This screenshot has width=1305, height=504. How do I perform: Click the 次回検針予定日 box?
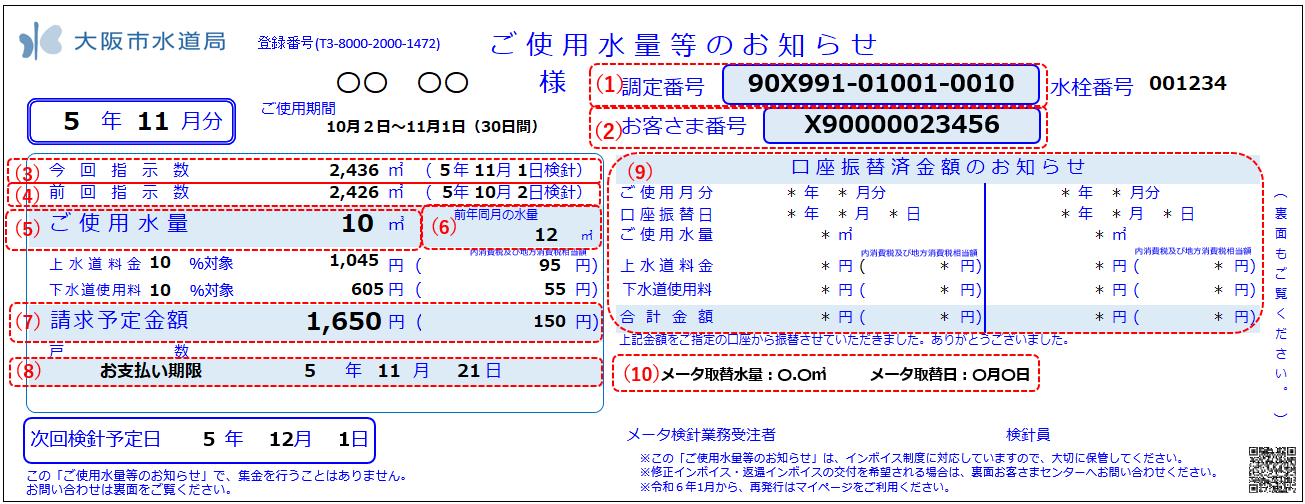[199, 440]
